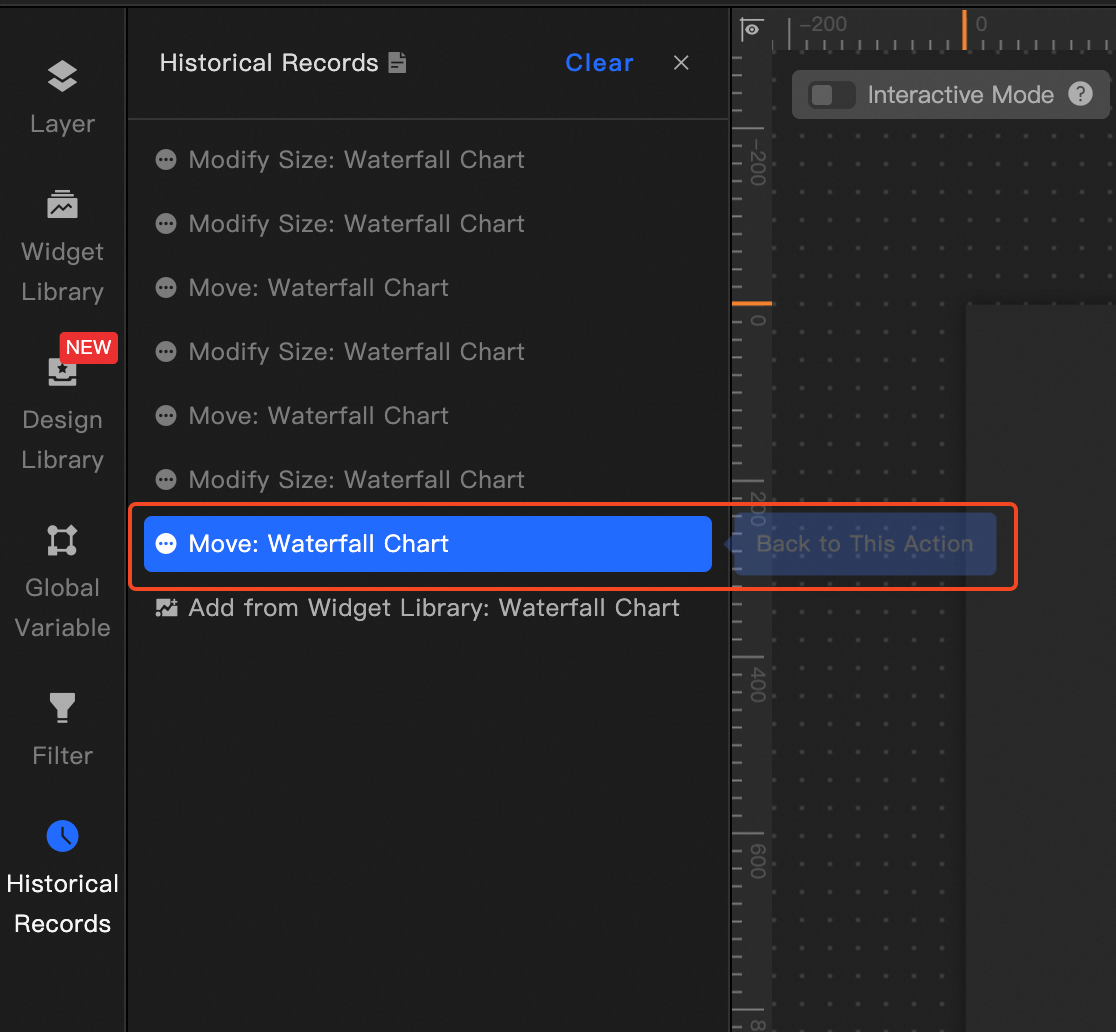This screenshot has height=1032, width=1116.
Task: Select the Historical Records clock icon
Action: pos(62,836)
